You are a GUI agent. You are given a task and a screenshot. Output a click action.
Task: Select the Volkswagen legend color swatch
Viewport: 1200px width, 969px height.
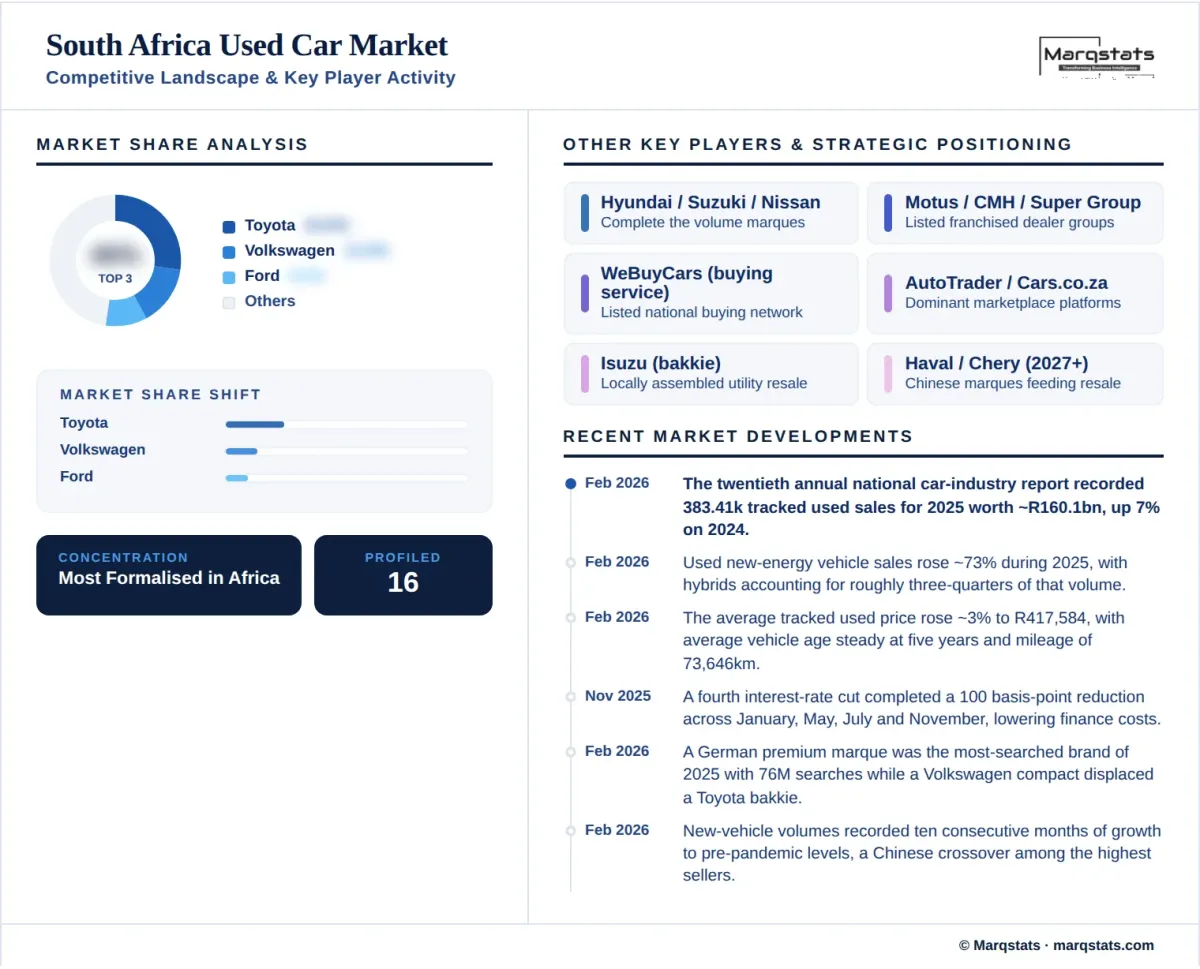coord(229,252)
